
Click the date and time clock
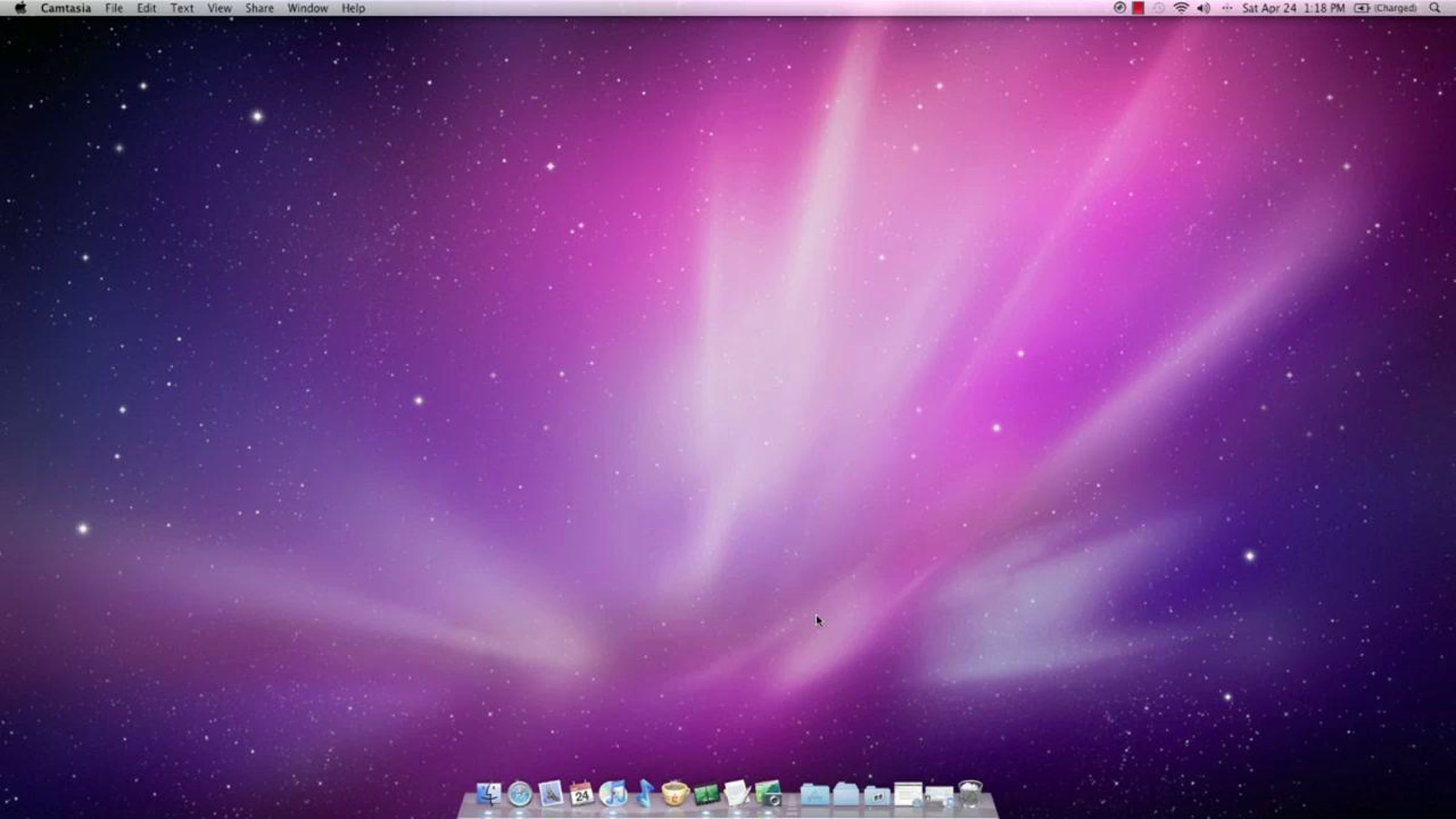point(1293,8)
